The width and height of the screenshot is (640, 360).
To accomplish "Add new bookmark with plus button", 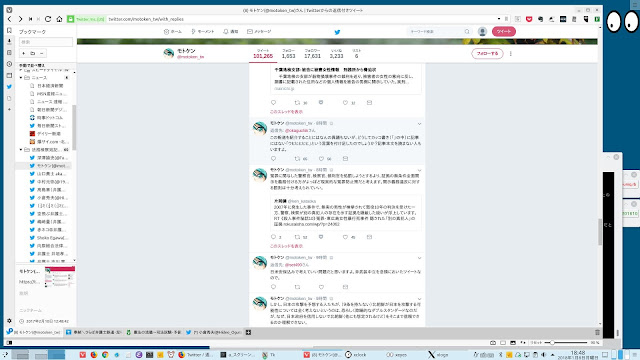I will (x=24, y=53).
